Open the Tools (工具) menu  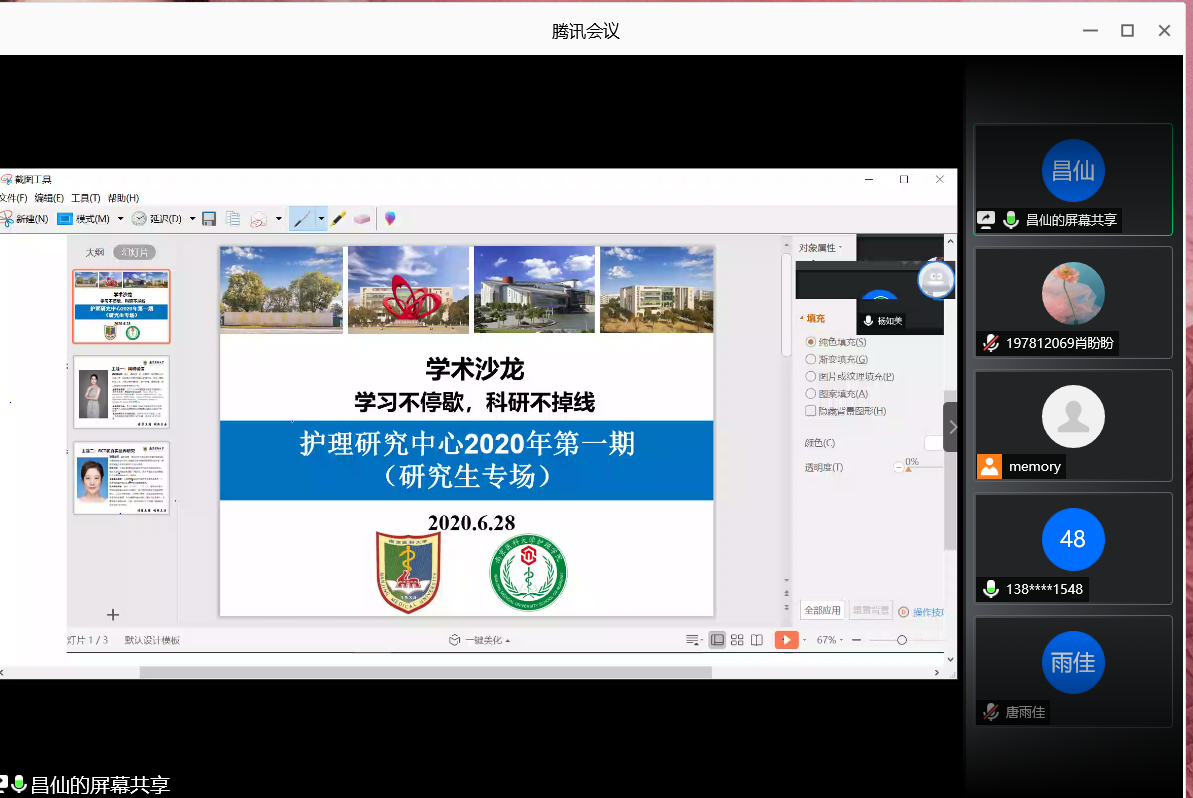click(x=85, y=198)
